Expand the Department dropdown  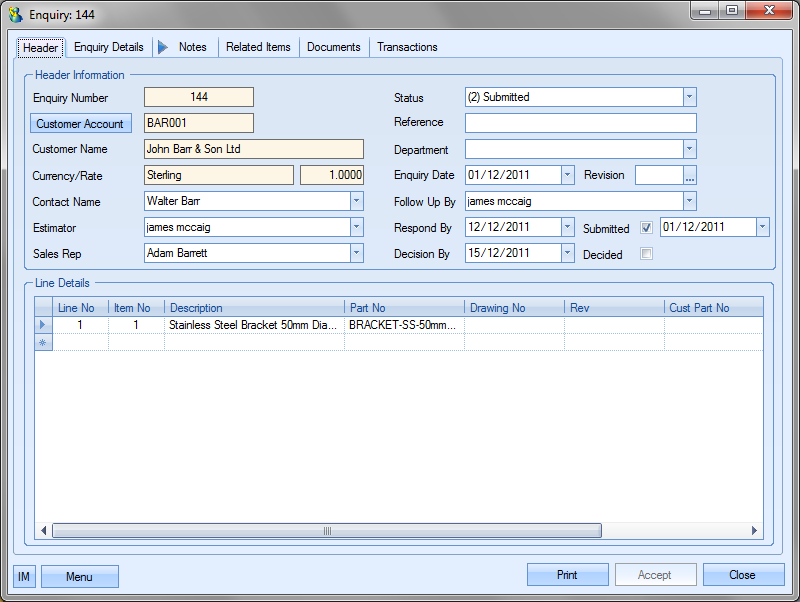[x=689, y=149]
